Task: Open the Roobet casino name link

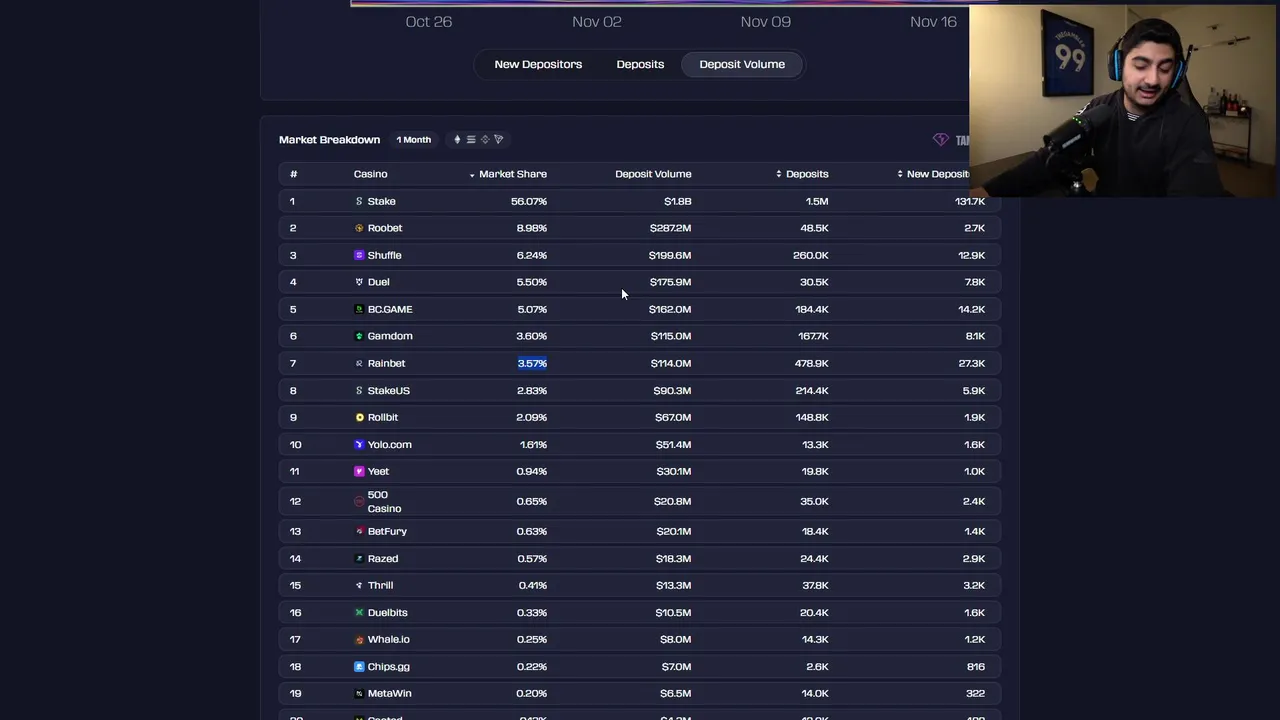Action: point(385,228)
